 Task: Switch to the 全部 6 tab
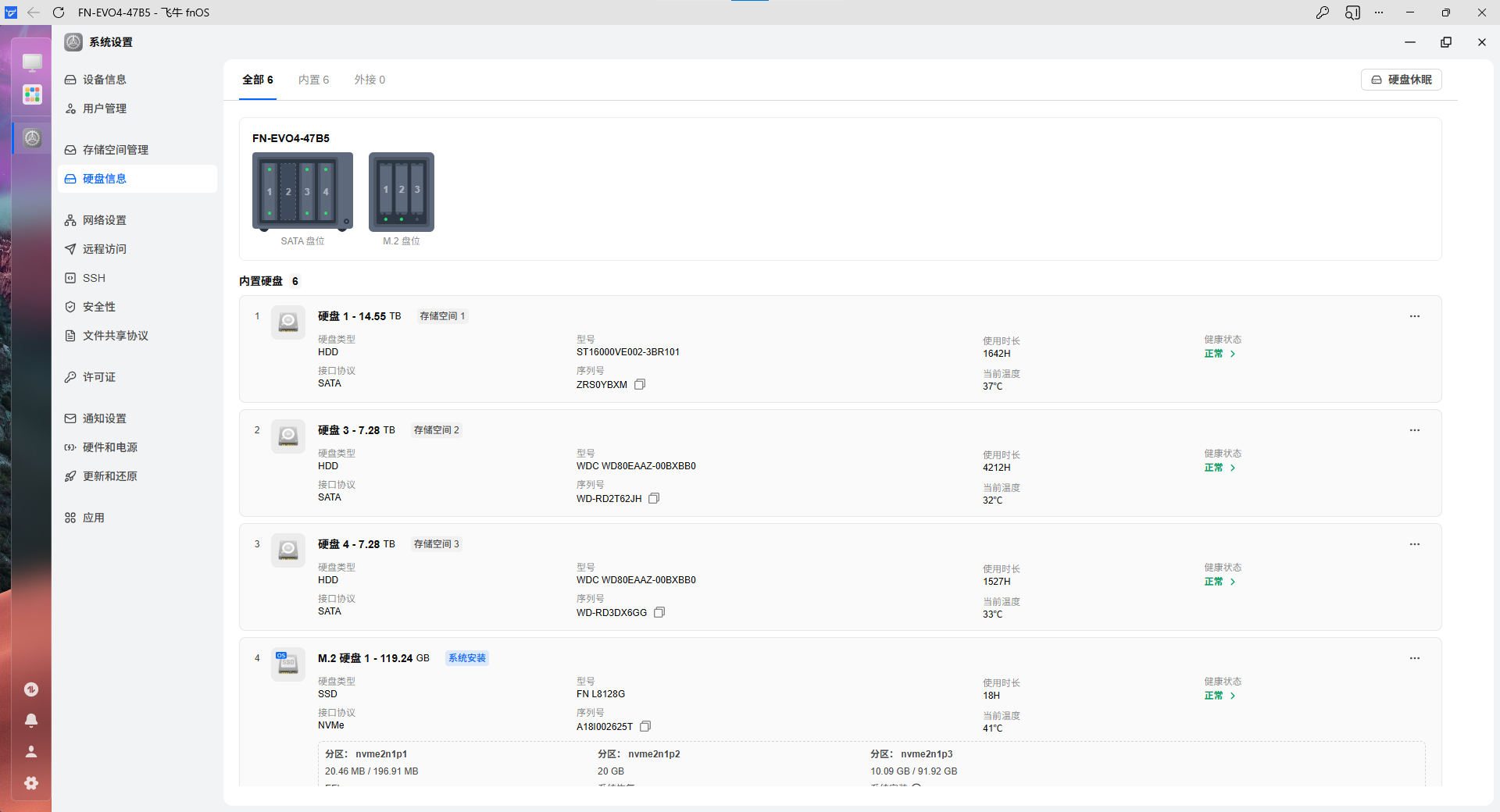point(258,80)
